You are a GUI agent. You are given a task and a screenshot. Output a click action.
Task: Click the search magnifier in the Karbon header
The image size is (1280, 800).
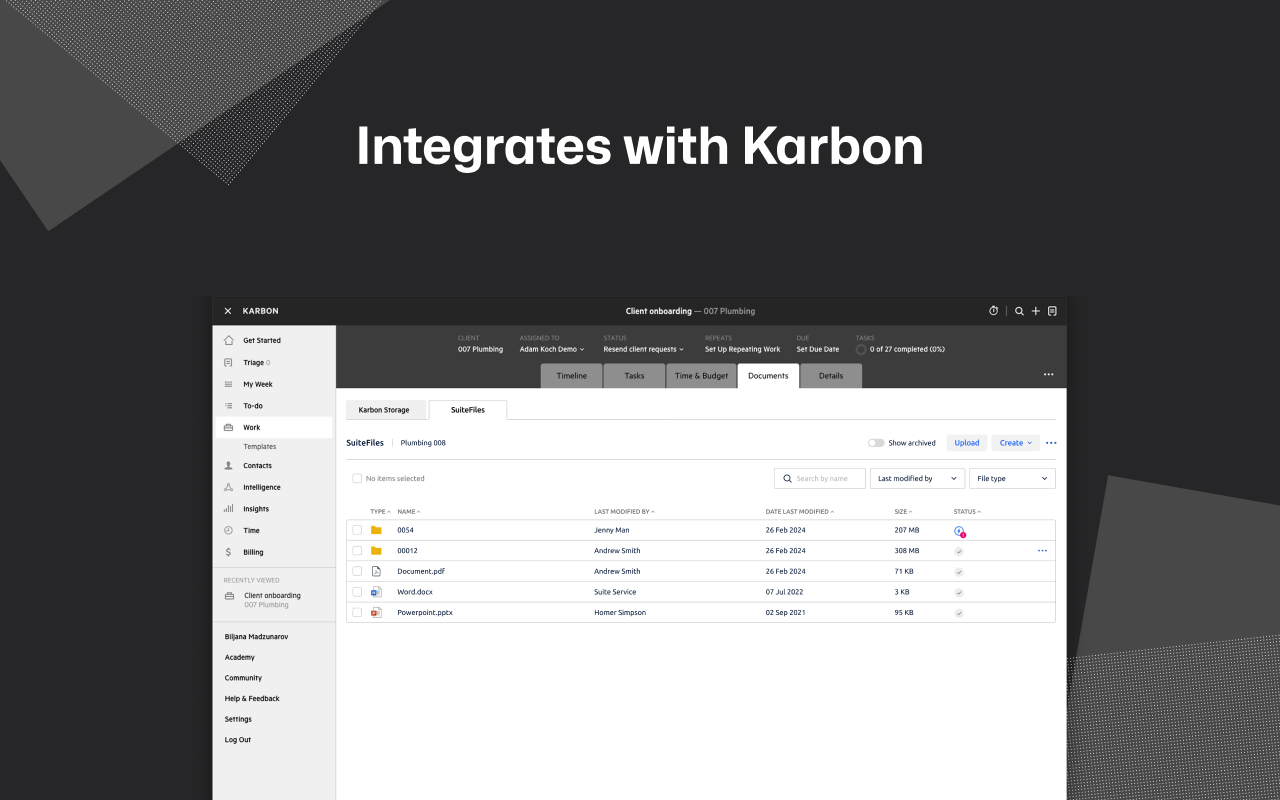click(x=1019, y=311)
